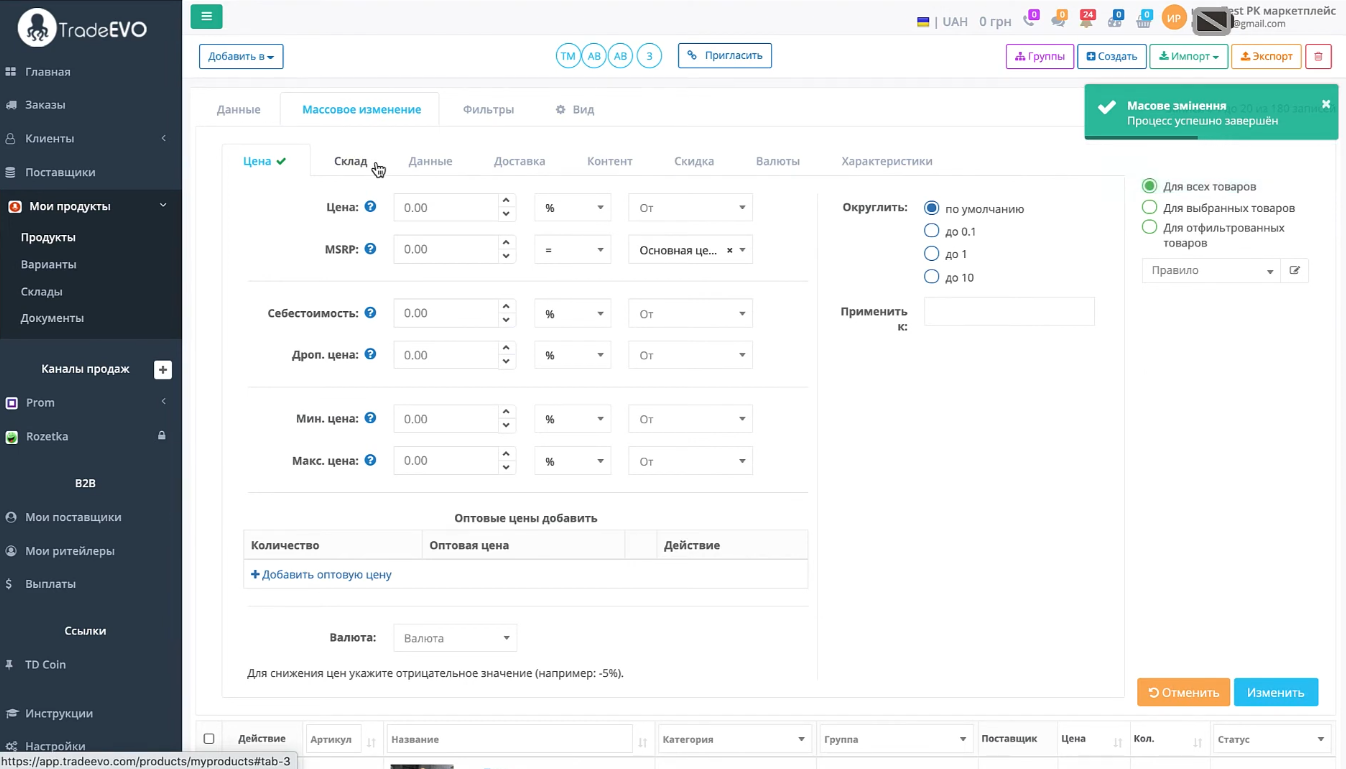This screenshot has width=1346, height=769.
Task: Open the Валюта currency dropdown
Action: tap(455, 638)
